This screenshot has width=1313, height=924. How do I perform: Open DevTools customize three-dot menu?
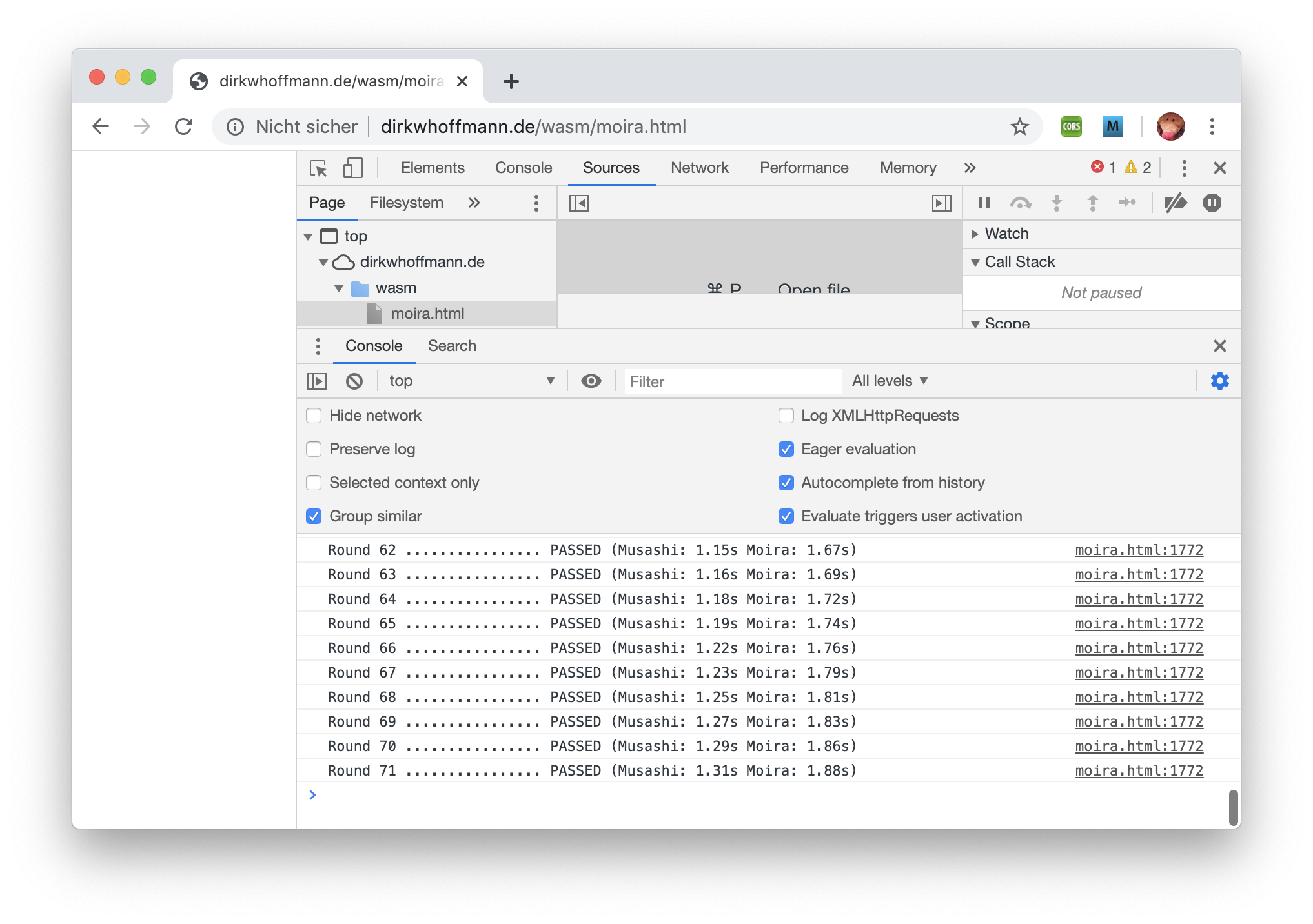tap(1184, 168)
